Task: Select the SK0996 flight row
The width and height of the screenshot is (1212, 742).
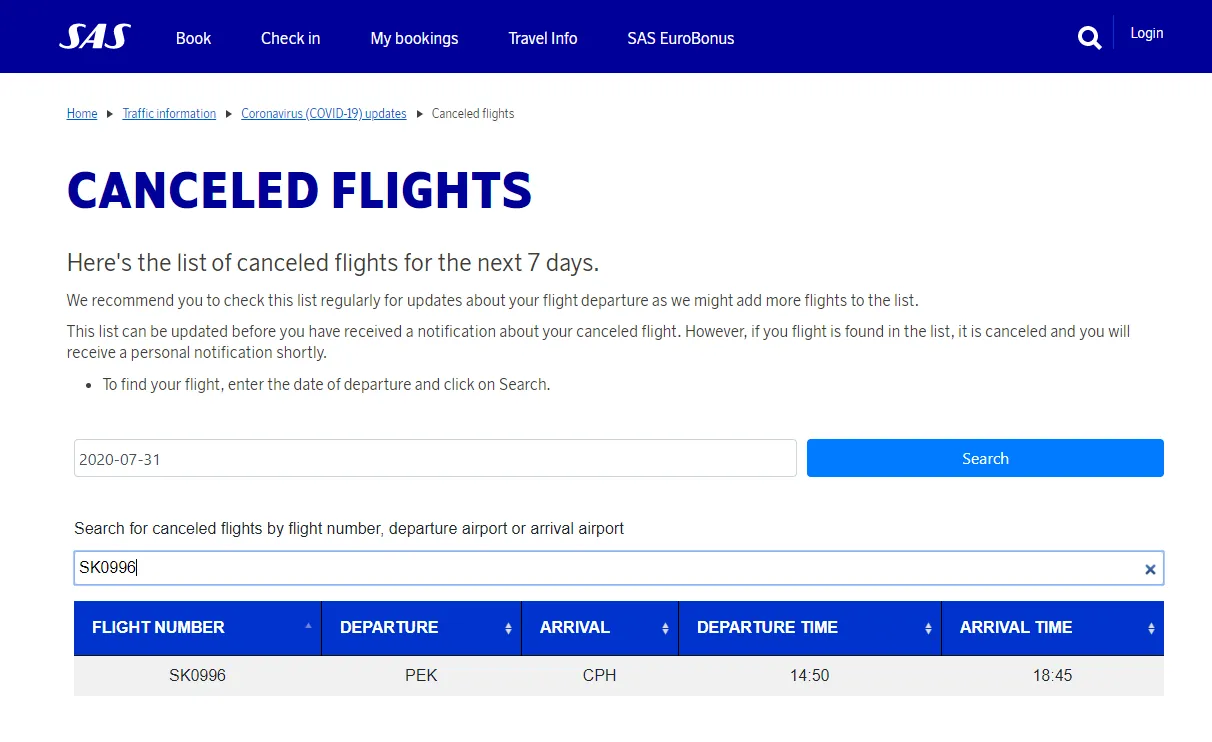Action: tap(618, 676)
